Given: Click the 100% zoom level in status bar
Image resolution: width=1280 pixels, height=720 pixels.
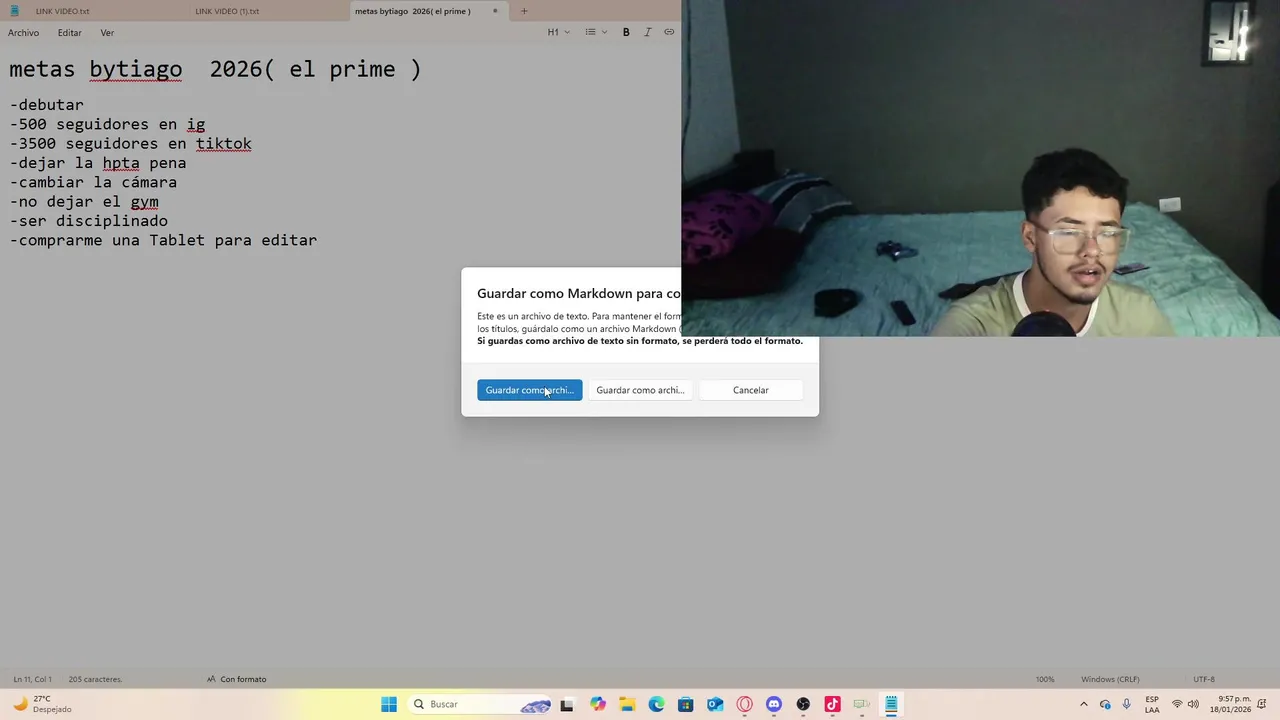Looking at the screenshot, I should (x=1045, y=679).
